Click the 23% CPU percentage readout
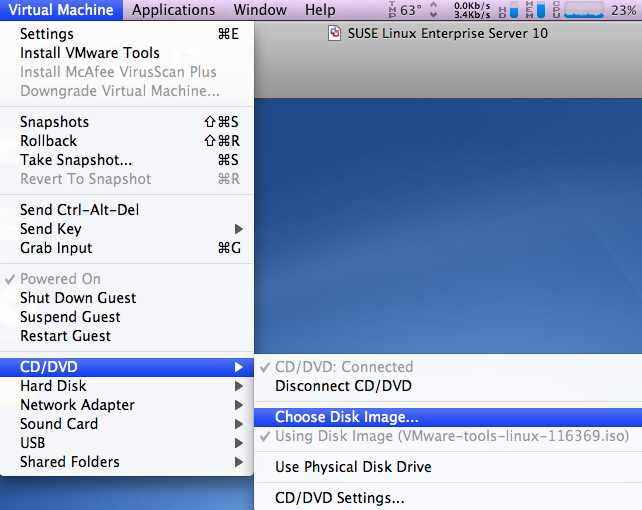642x510 pixels. pos(624,10)
